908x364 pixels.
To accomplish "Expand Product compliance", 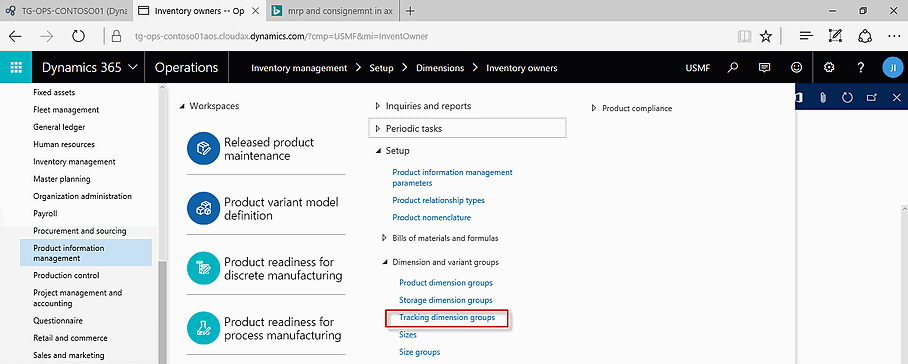I will click(594, 108).
